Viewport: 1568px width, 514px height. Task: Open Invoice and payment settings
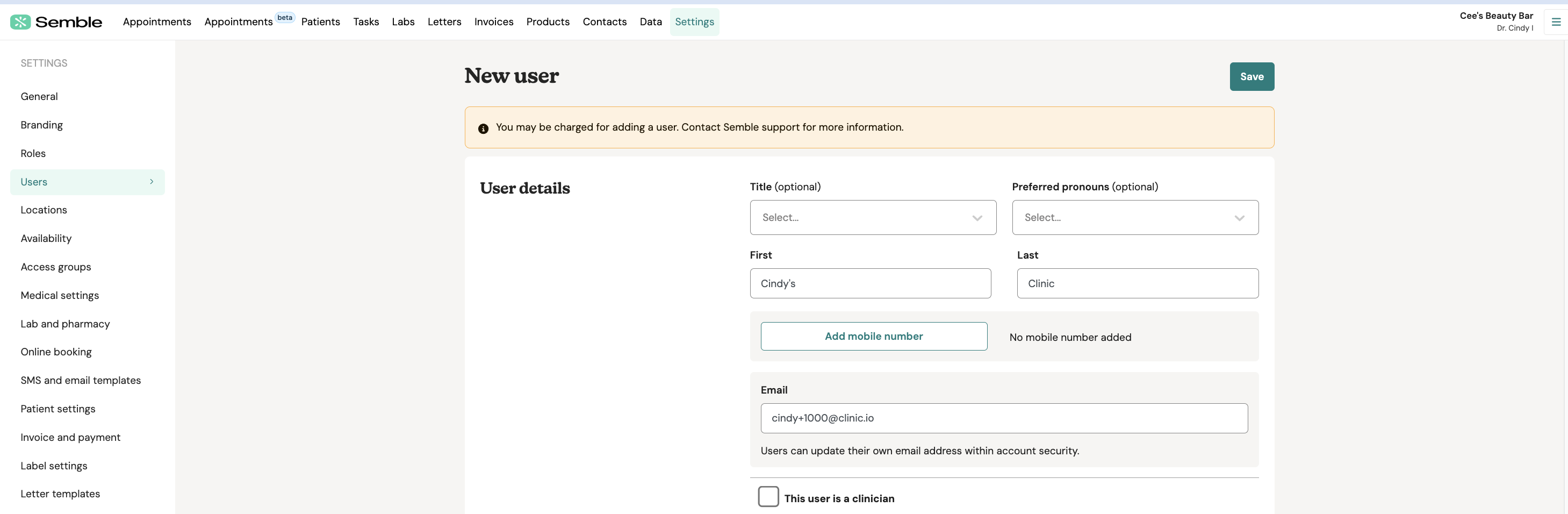pos(70,437)
